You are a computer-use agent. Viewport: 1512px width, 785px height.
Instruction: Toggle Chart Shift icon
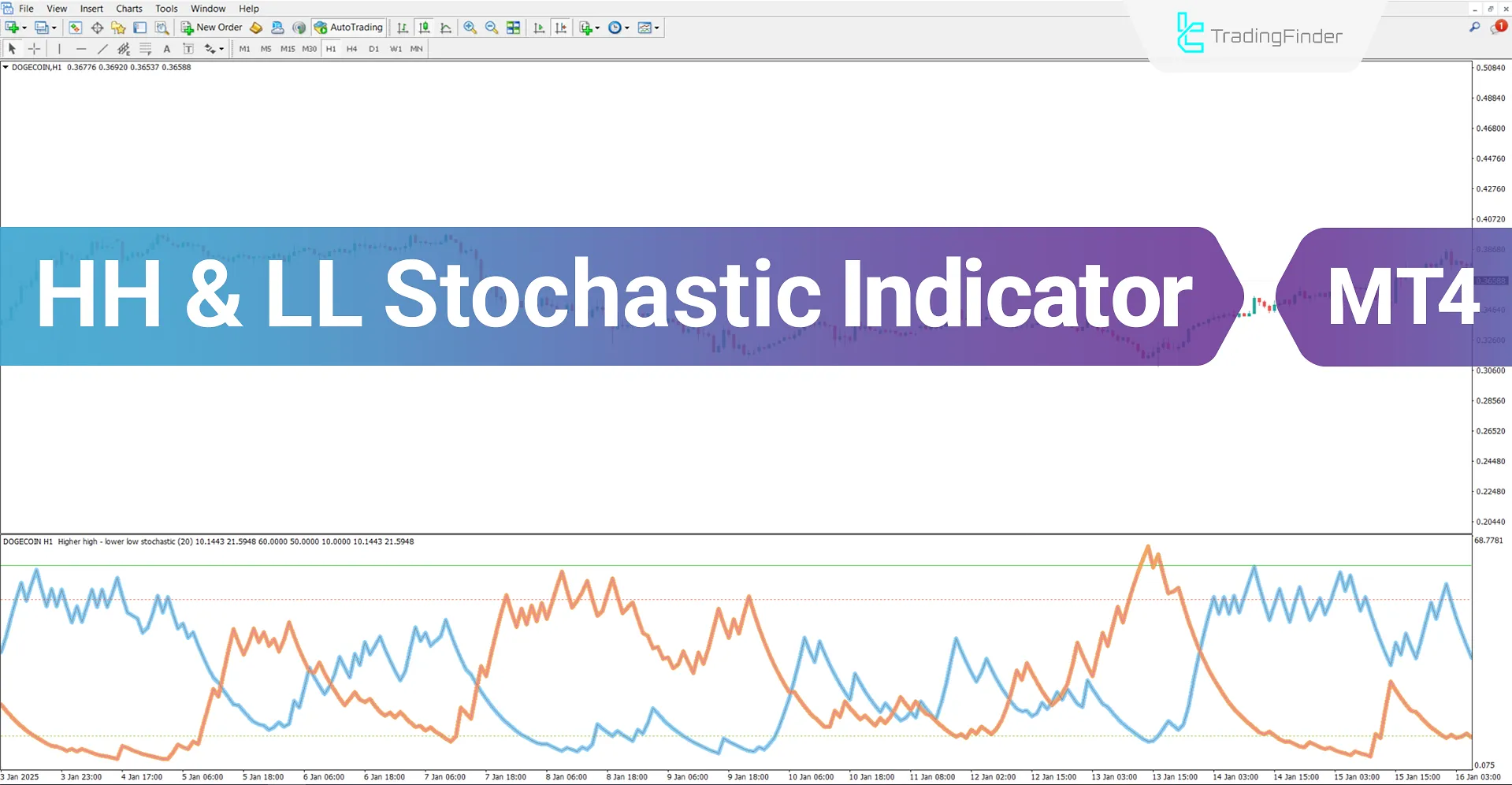pos(561,28)
